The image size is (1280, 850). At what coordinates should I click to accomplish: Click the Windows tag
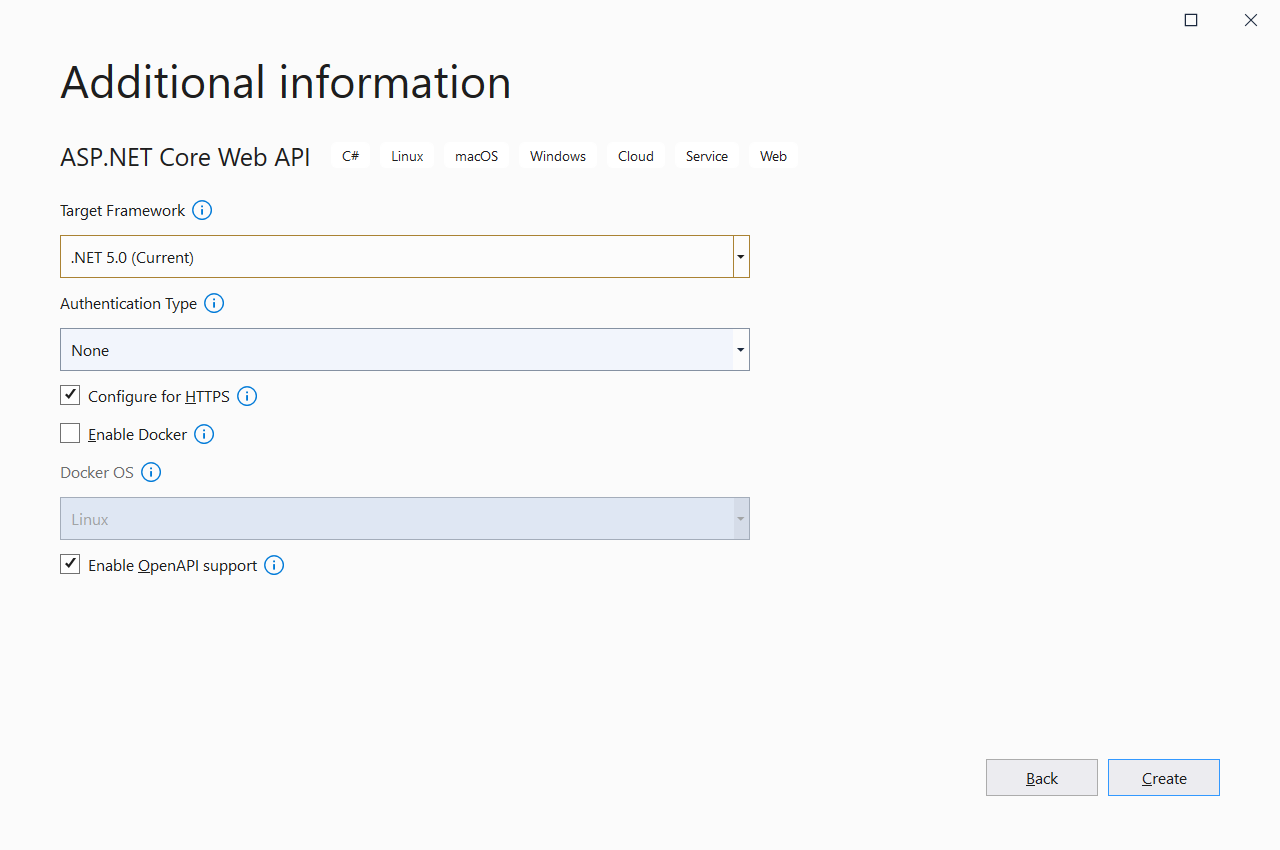(x=558, y=156)
